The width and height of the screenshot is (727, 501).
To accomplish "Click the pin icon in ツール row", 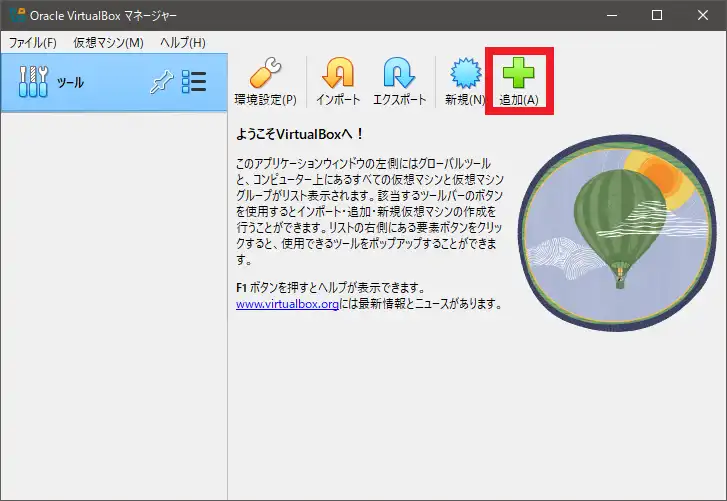I will coord(162,82).
